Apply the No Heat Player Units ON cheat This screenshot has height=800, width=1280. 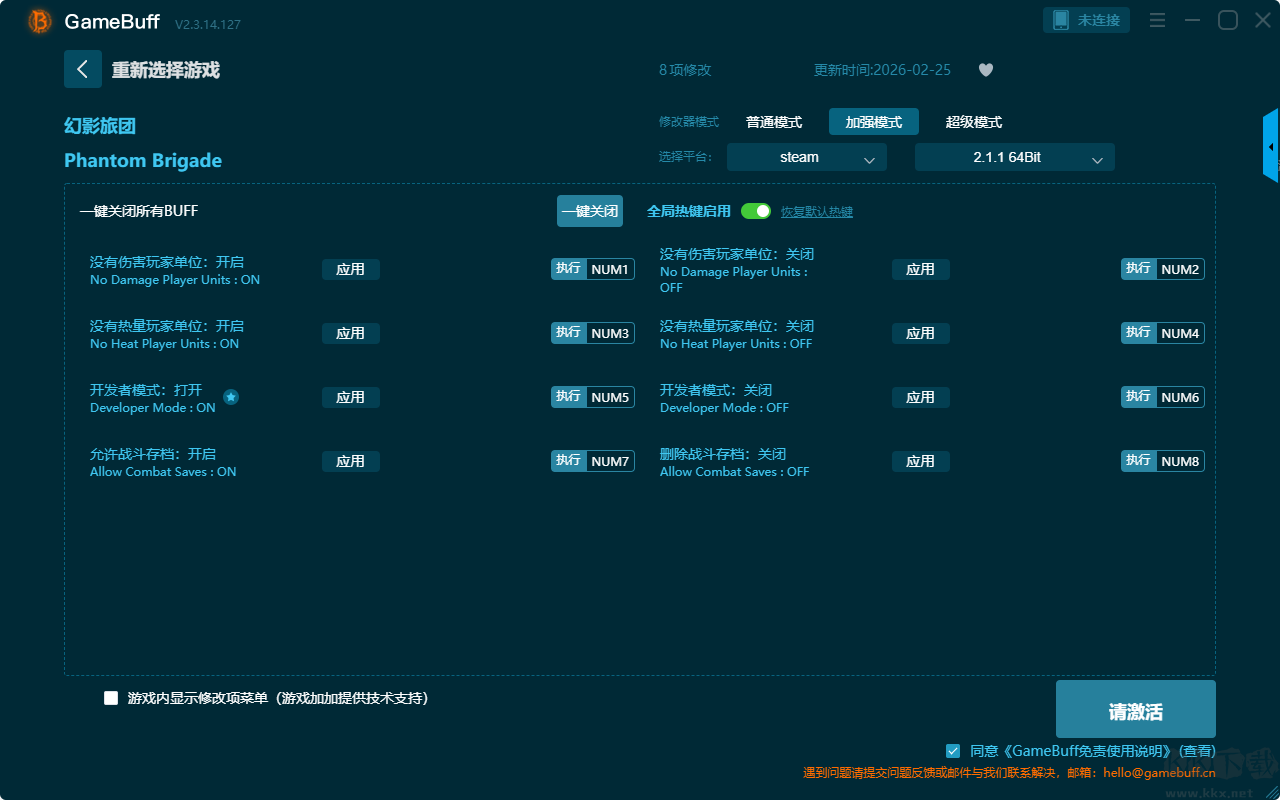point(350,333)
